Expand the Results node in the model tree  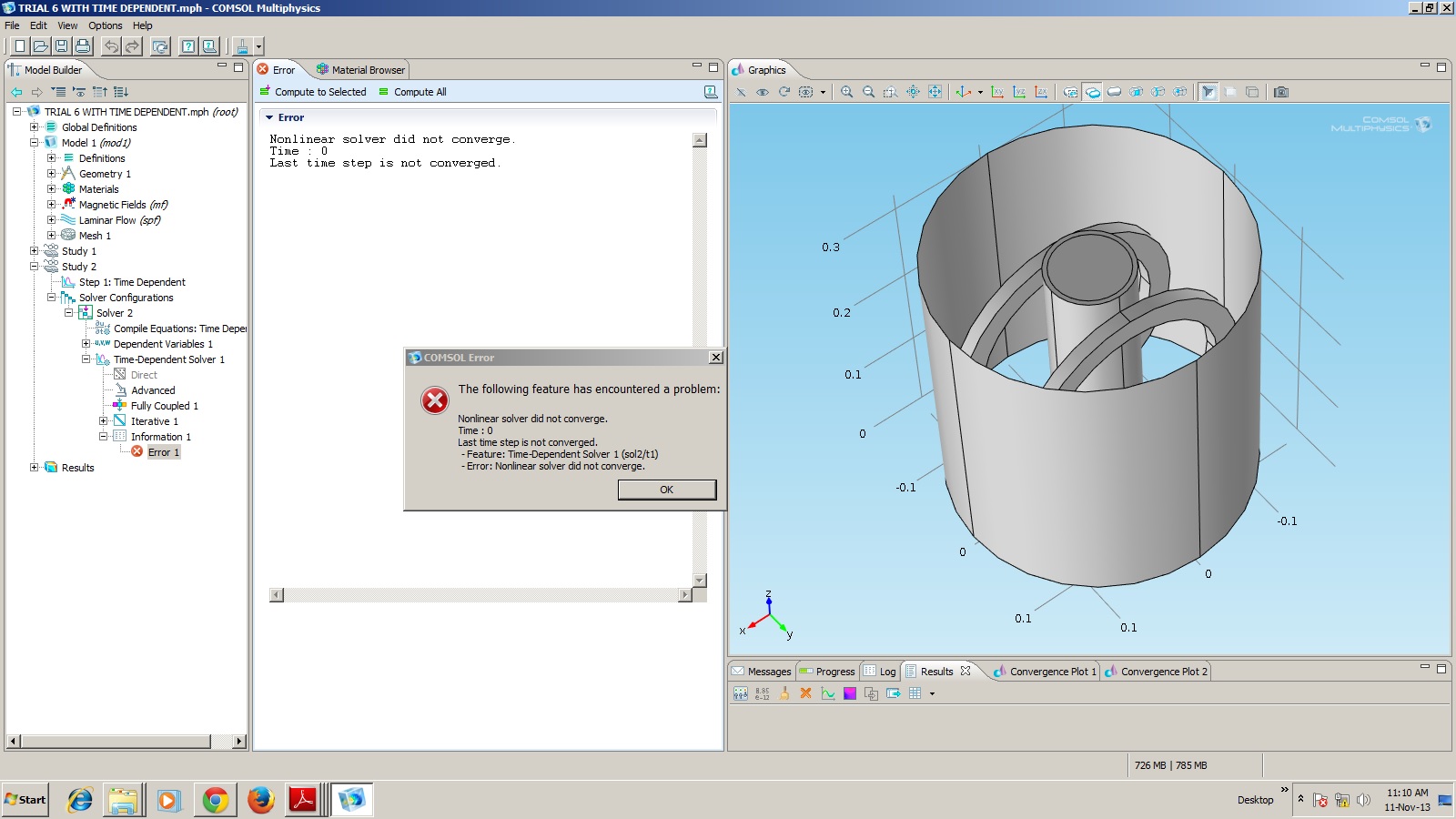[x=35, y=468]
